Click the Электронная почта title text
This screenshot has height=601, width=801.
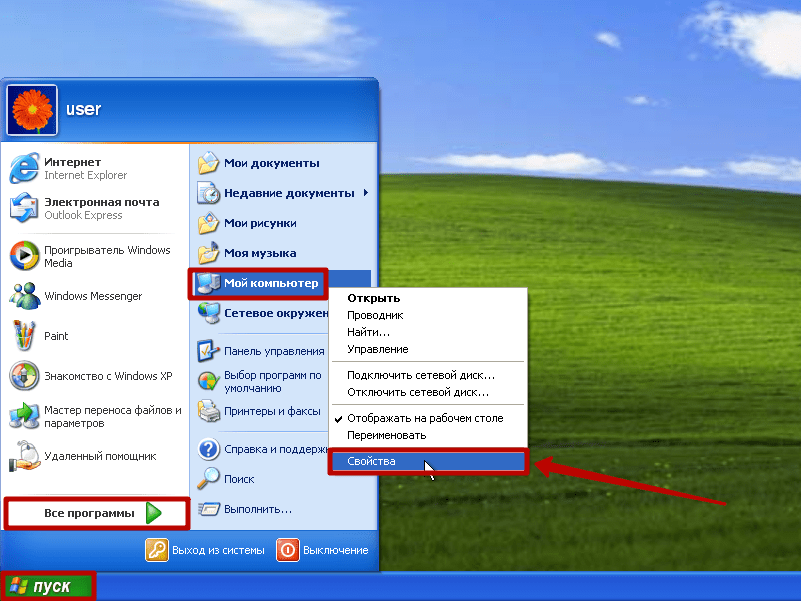[102, 202]
